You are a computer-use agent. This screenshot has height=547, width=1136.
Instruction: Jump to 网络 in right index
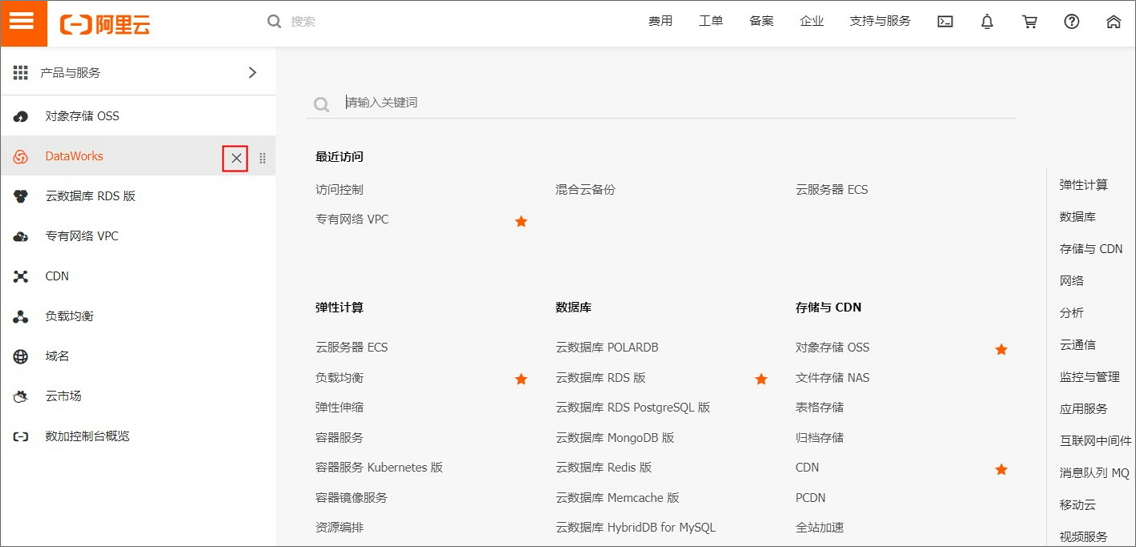(x=1072, y=280)
